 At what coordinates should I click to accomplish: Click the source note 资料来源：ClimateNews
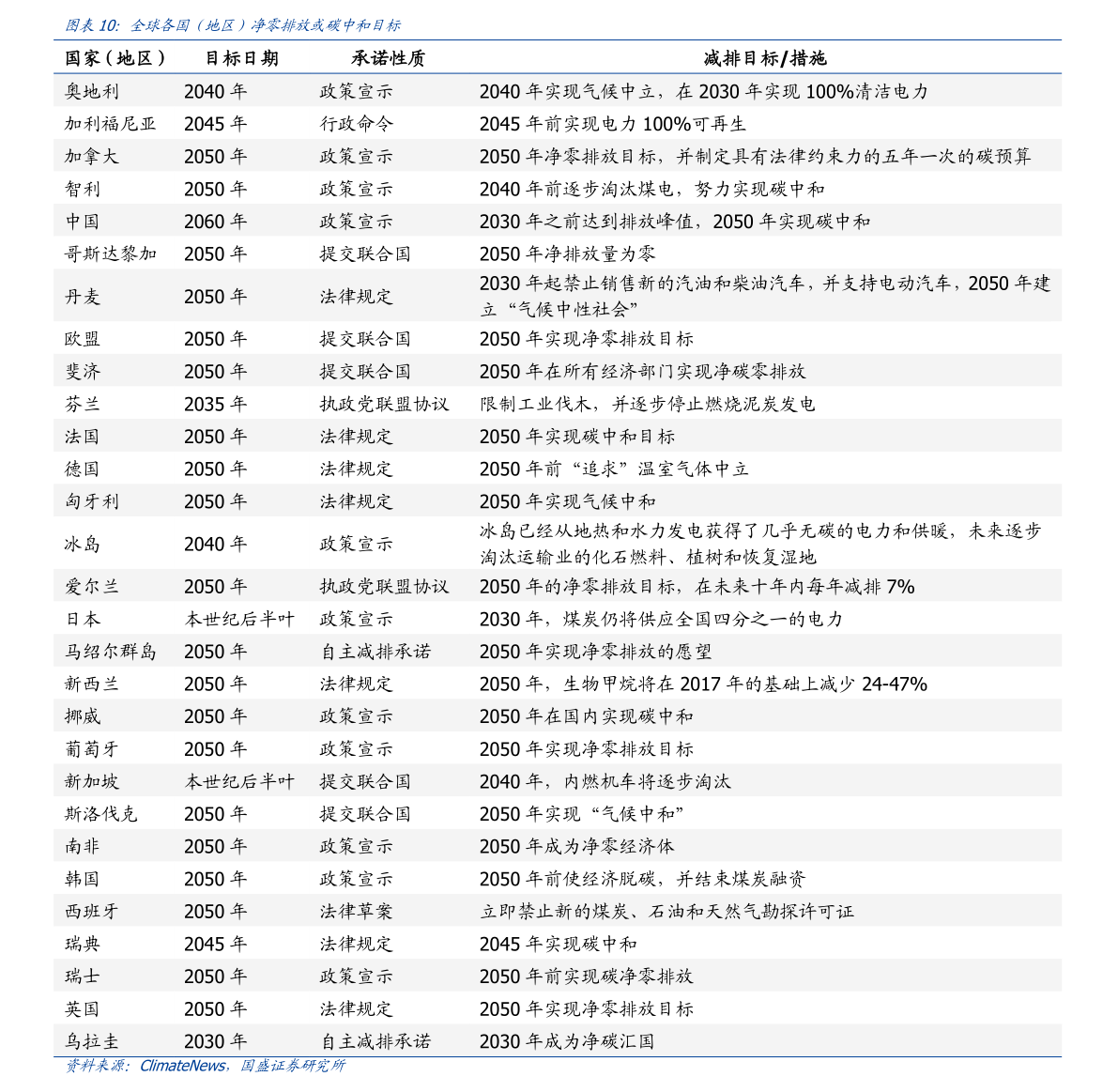[x=146, y=1066]
